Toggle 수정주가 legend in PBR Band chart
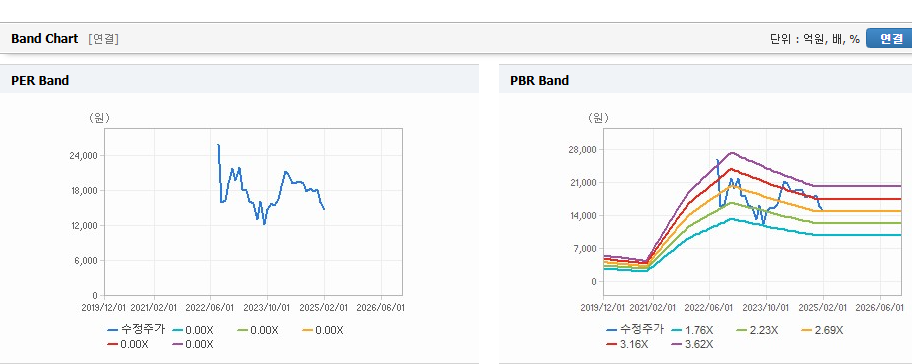The width and height of the screenshot is (912, 364). point(635,330)
